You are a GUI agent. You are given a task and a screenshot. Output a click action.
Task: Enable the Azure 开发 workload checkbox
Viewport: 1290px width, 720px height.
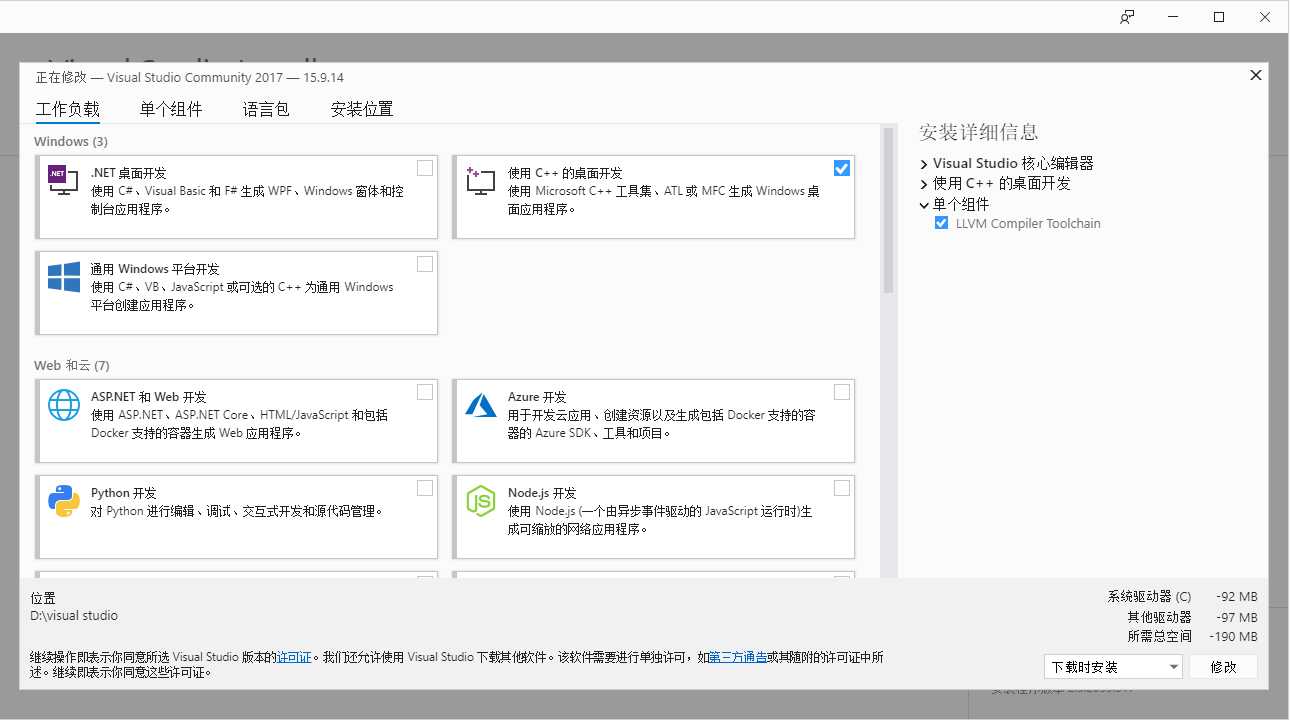842,392
